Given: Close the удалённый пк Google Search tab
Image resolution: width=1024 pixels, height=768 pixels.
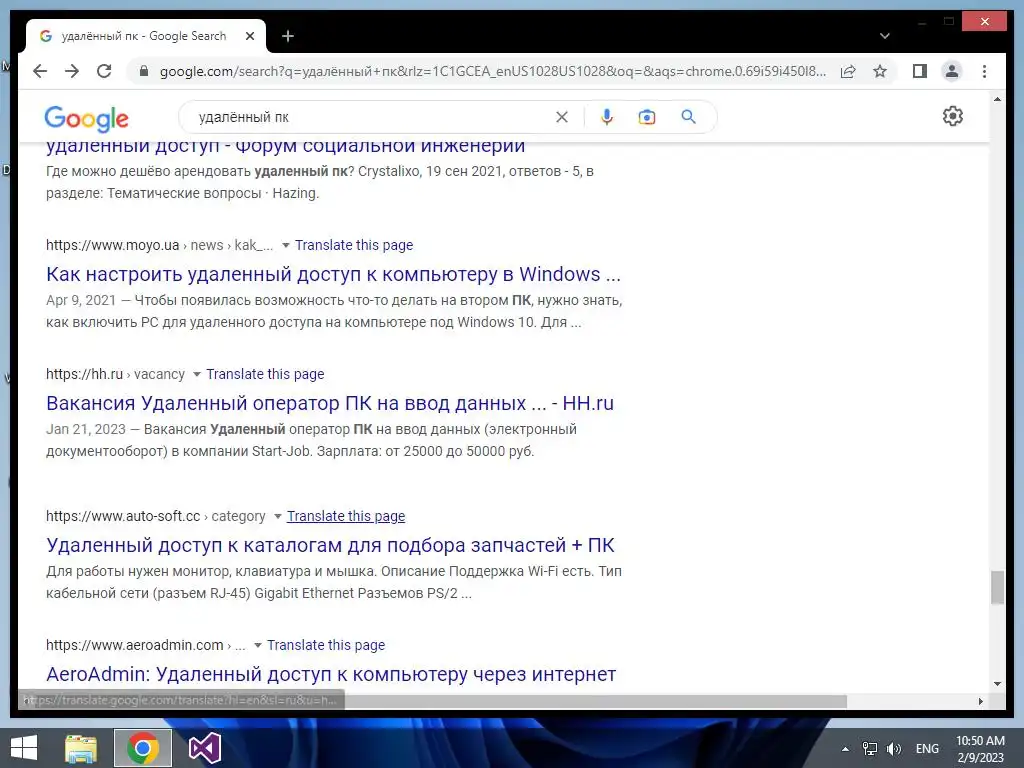Looking at the screenshot, I should 249,36.
